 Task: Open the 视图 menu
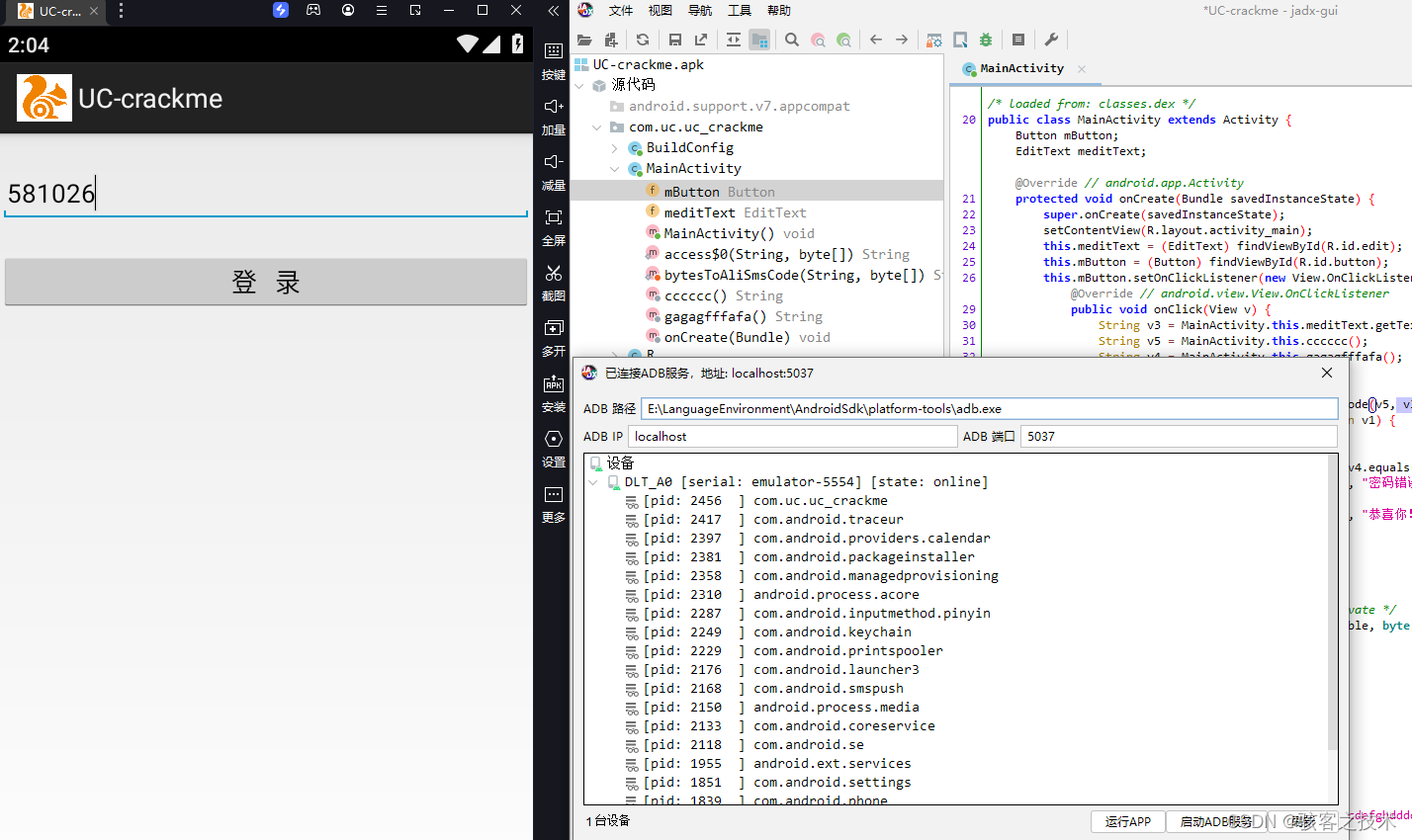point(661,11)
